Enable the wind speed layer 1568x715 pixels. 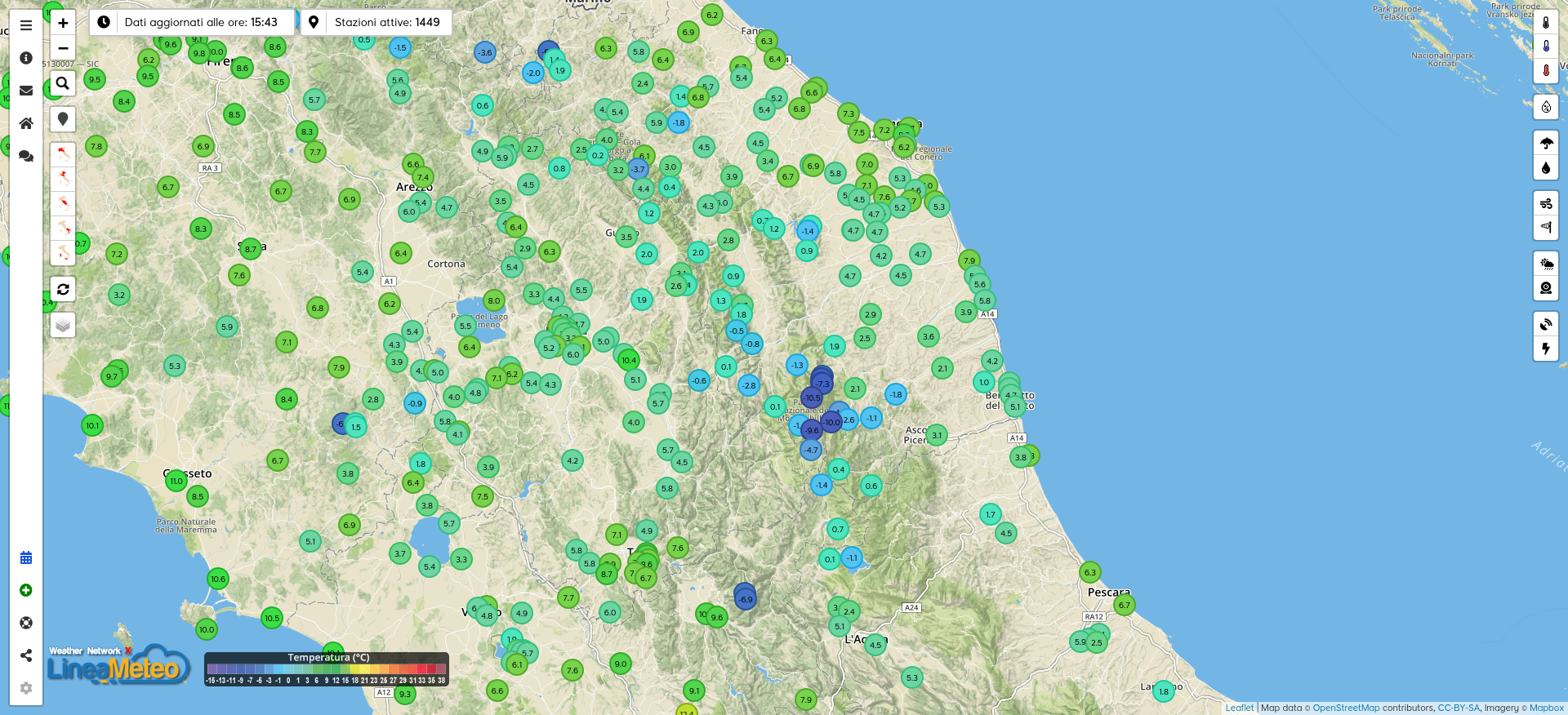[1546, 203]
